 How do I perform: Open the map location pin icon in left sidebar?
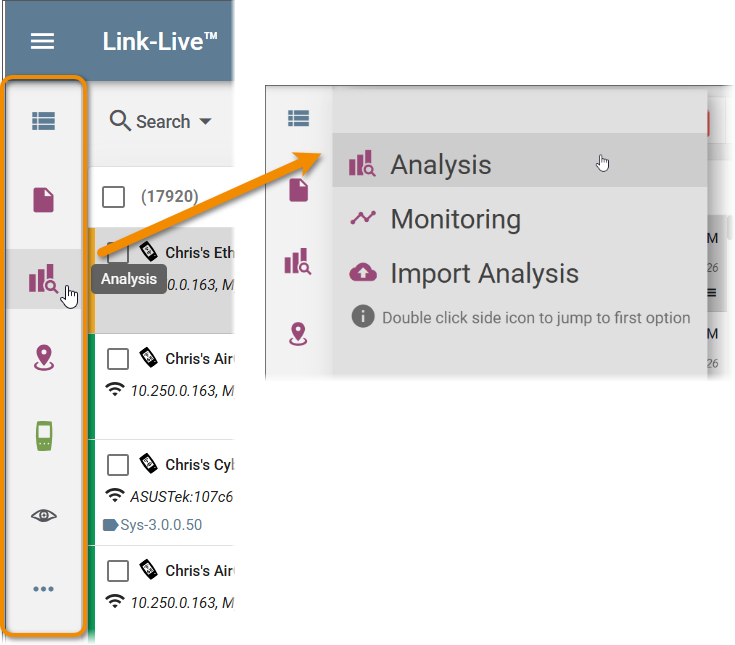click(44, 358)
